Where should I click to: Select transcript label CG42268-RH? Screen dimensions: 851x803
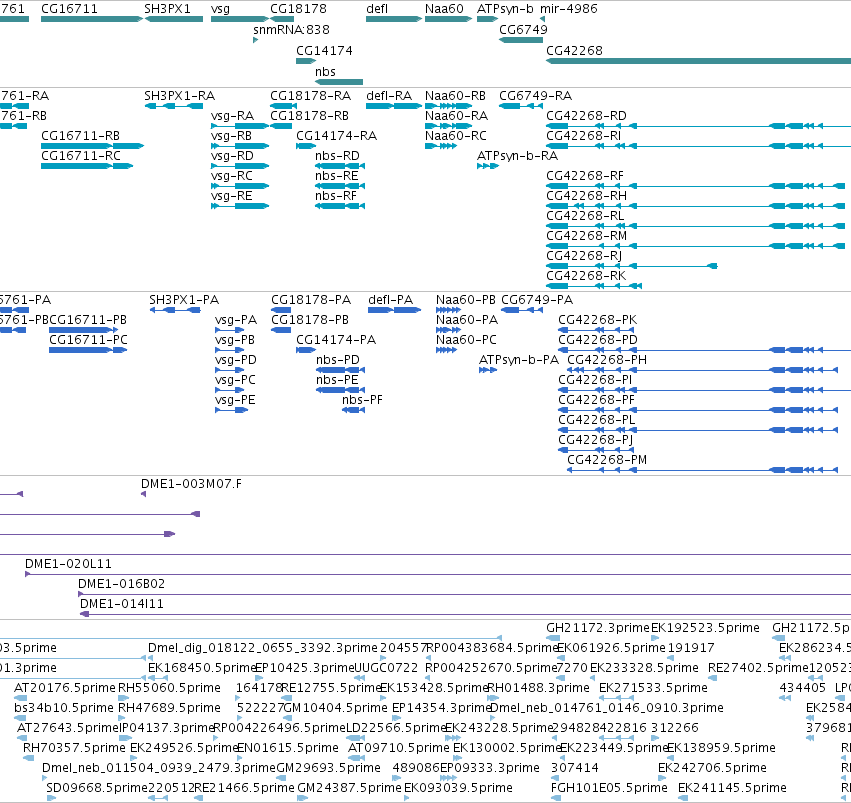click(586, 196)
